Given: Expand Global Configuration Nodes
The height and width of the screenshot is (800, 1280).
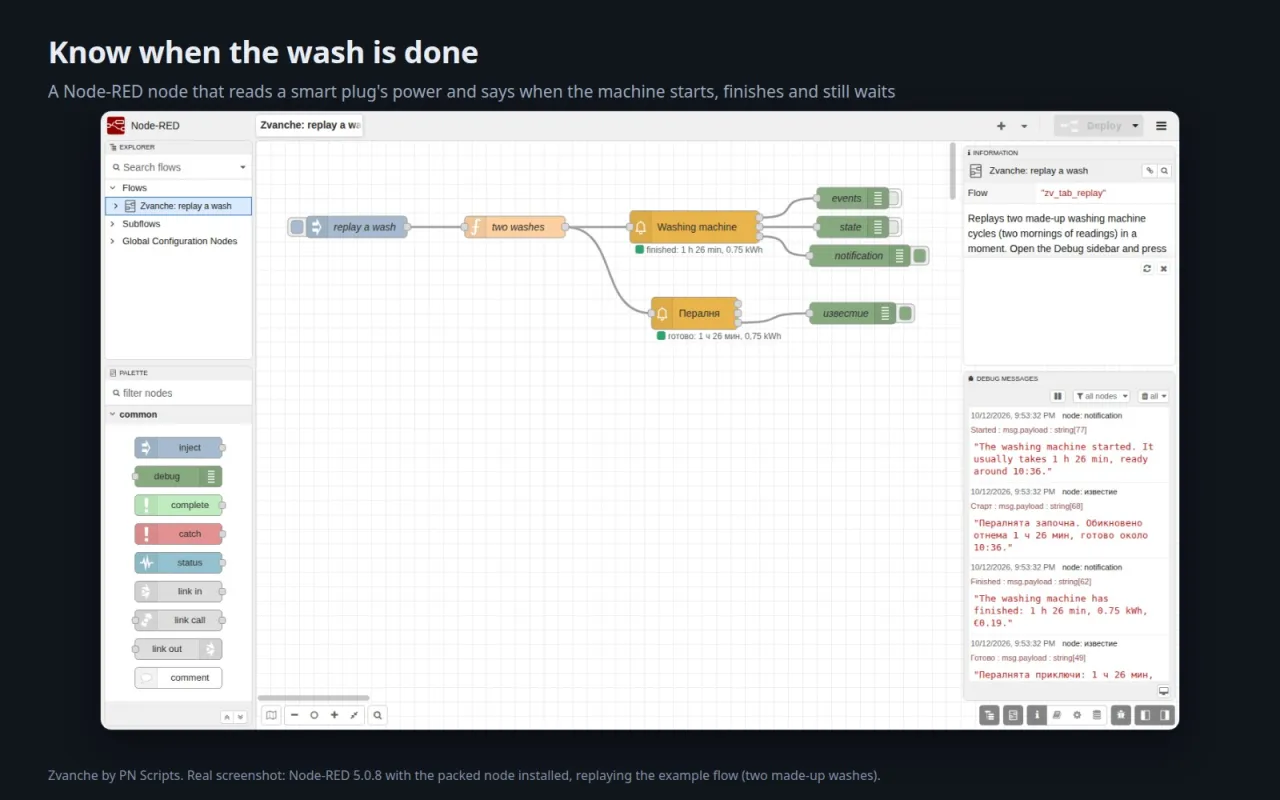Looking at the screenshot, I should click(x=113, y=241).
